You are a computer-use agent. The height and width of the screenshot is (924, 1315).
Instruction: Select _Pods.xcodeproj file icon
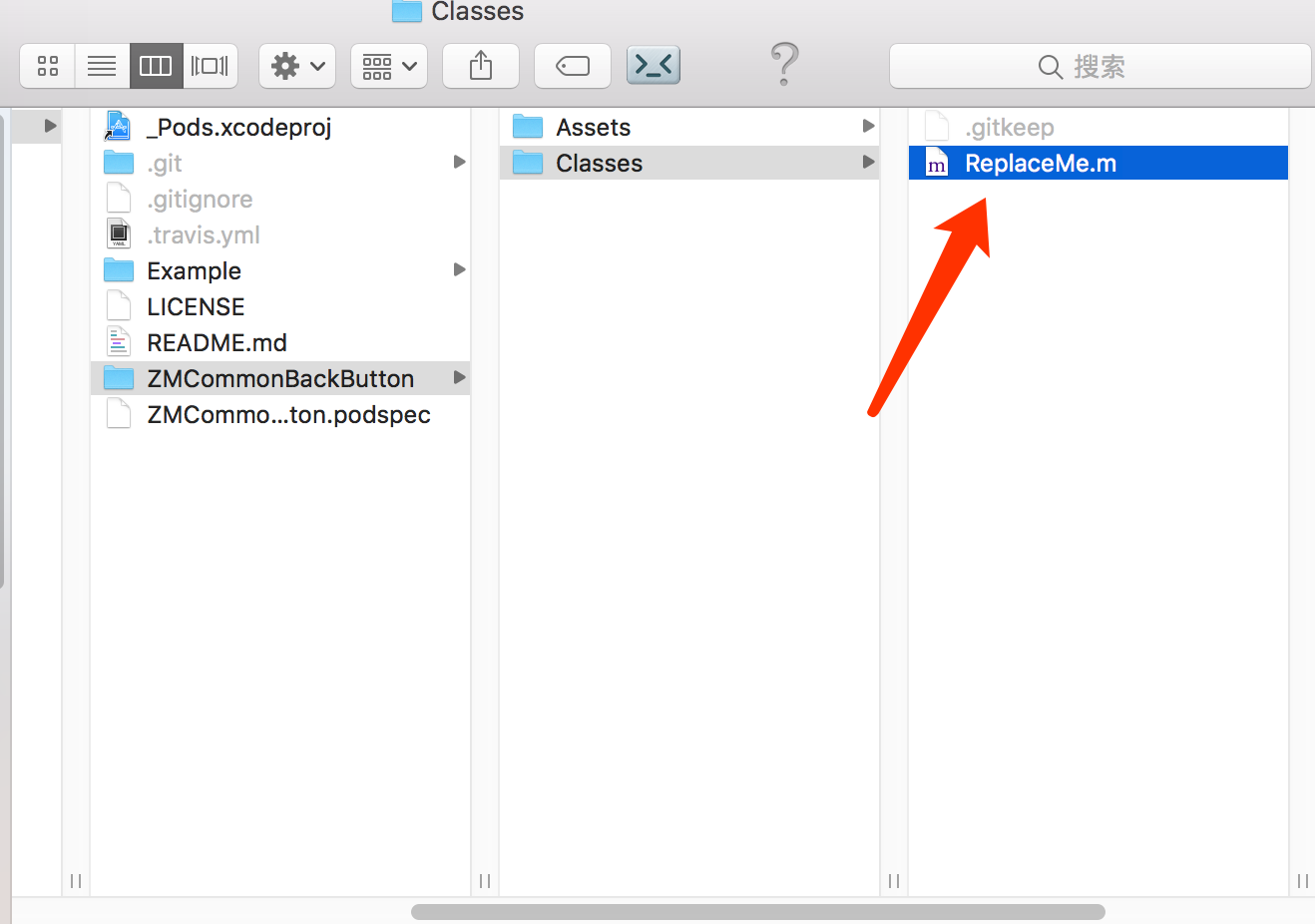click(118, 127)
